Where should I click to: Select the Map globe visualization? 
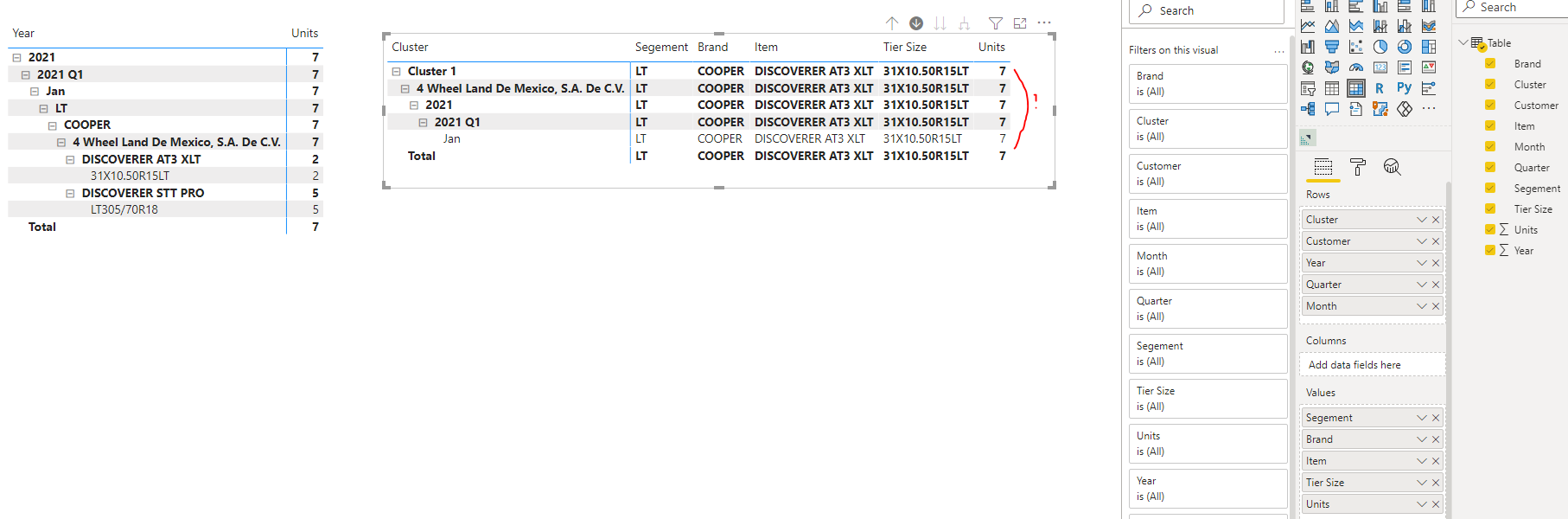pyautogui.click(x=1308, y=67)
